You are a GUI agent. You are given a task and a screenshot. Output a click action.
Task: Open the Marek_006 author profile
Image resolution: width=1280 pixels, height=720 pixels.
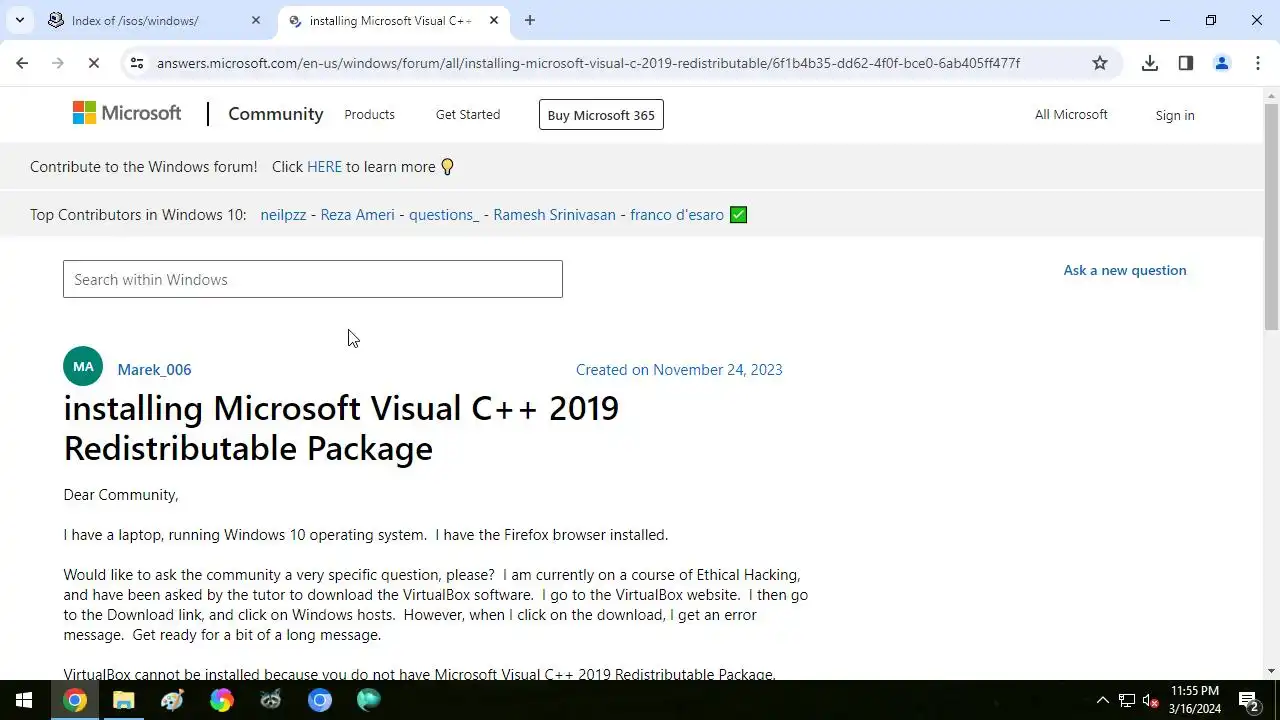pyautogui.click(x=154, y=370)
